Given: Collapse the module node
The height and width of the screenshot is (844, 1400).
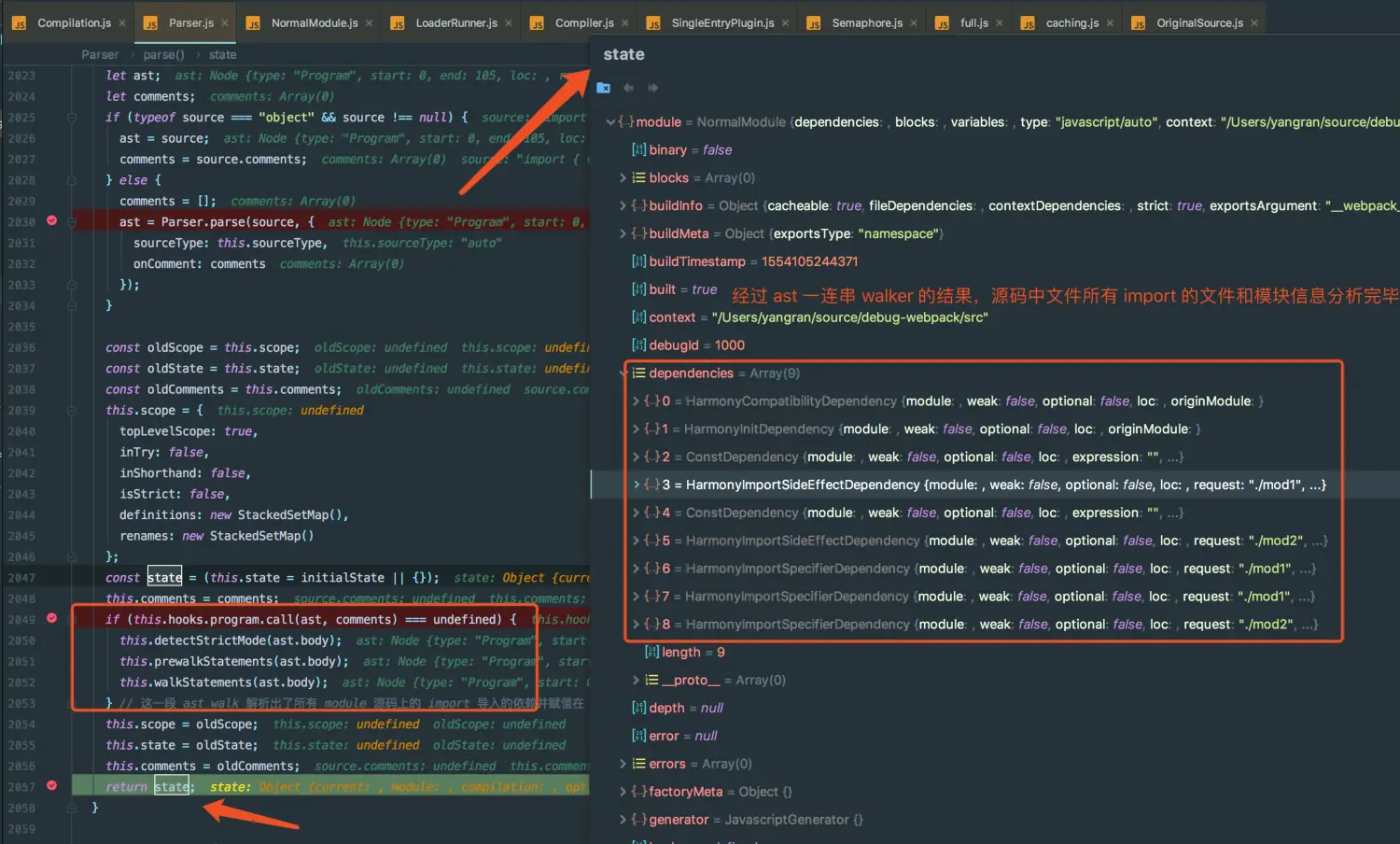Looking at the screenshot, I should [x=610, y=122].
